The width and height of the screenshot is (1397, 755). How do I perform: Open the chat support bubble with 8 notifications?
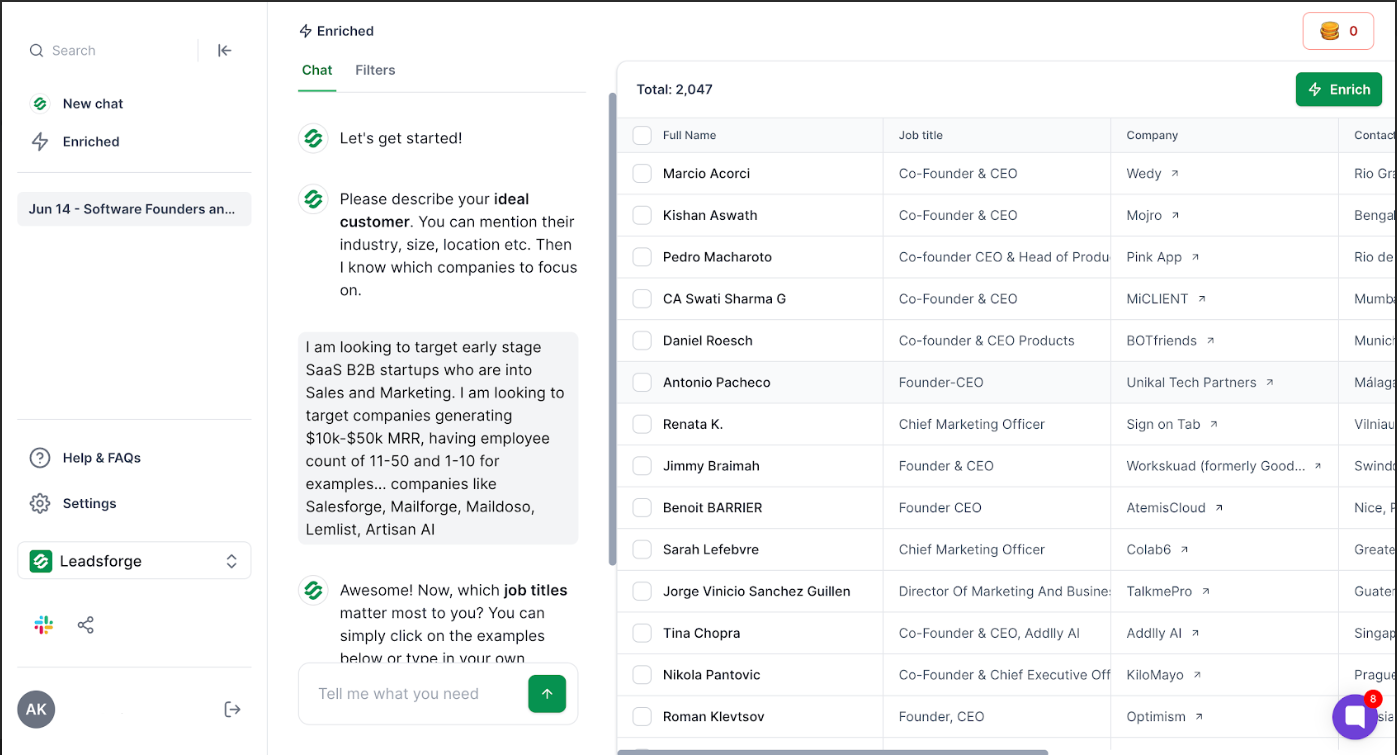click(1355, 716)
